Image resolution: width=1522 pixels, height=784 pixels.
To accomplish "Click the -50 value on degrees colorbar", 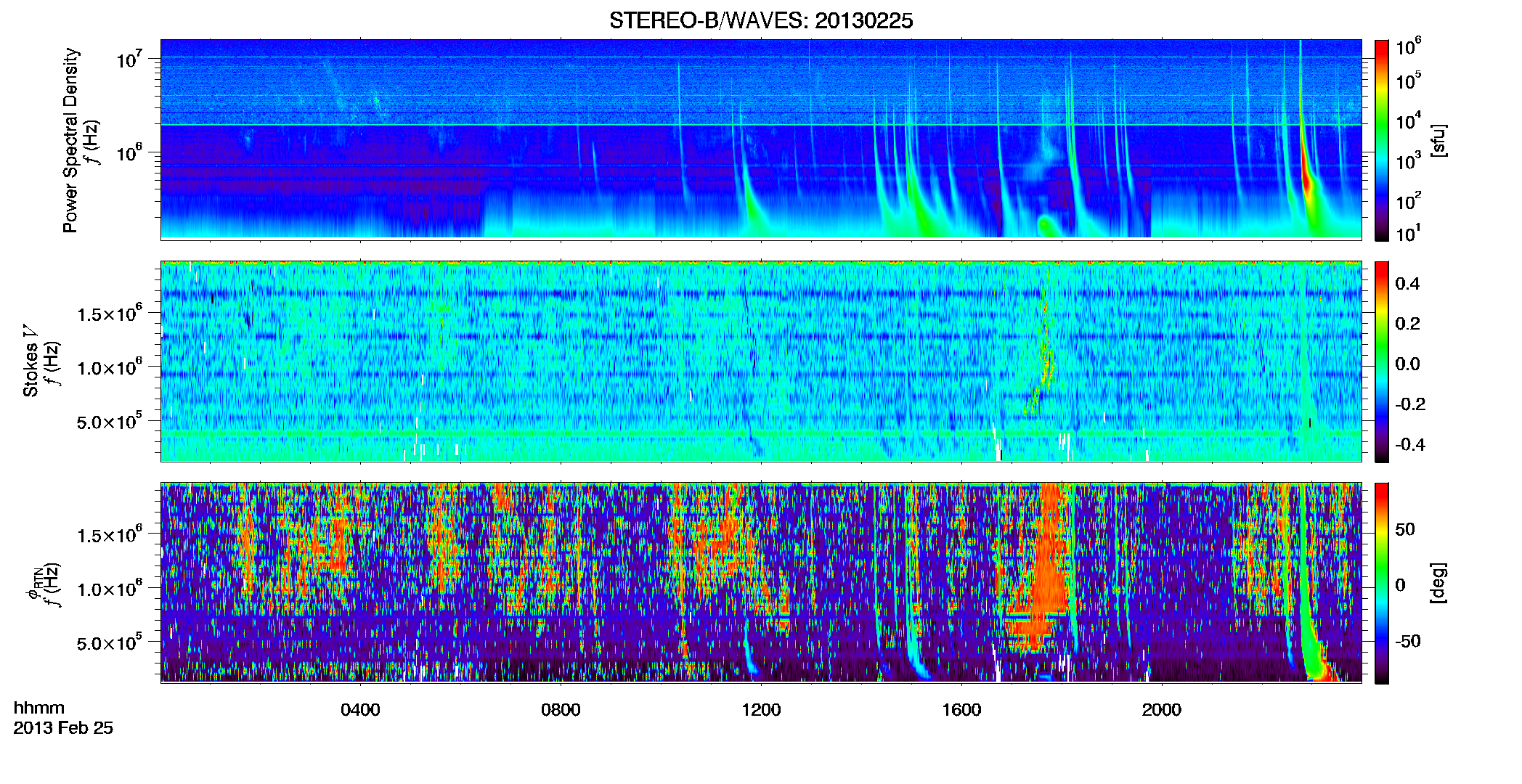I will (1407, 641).
